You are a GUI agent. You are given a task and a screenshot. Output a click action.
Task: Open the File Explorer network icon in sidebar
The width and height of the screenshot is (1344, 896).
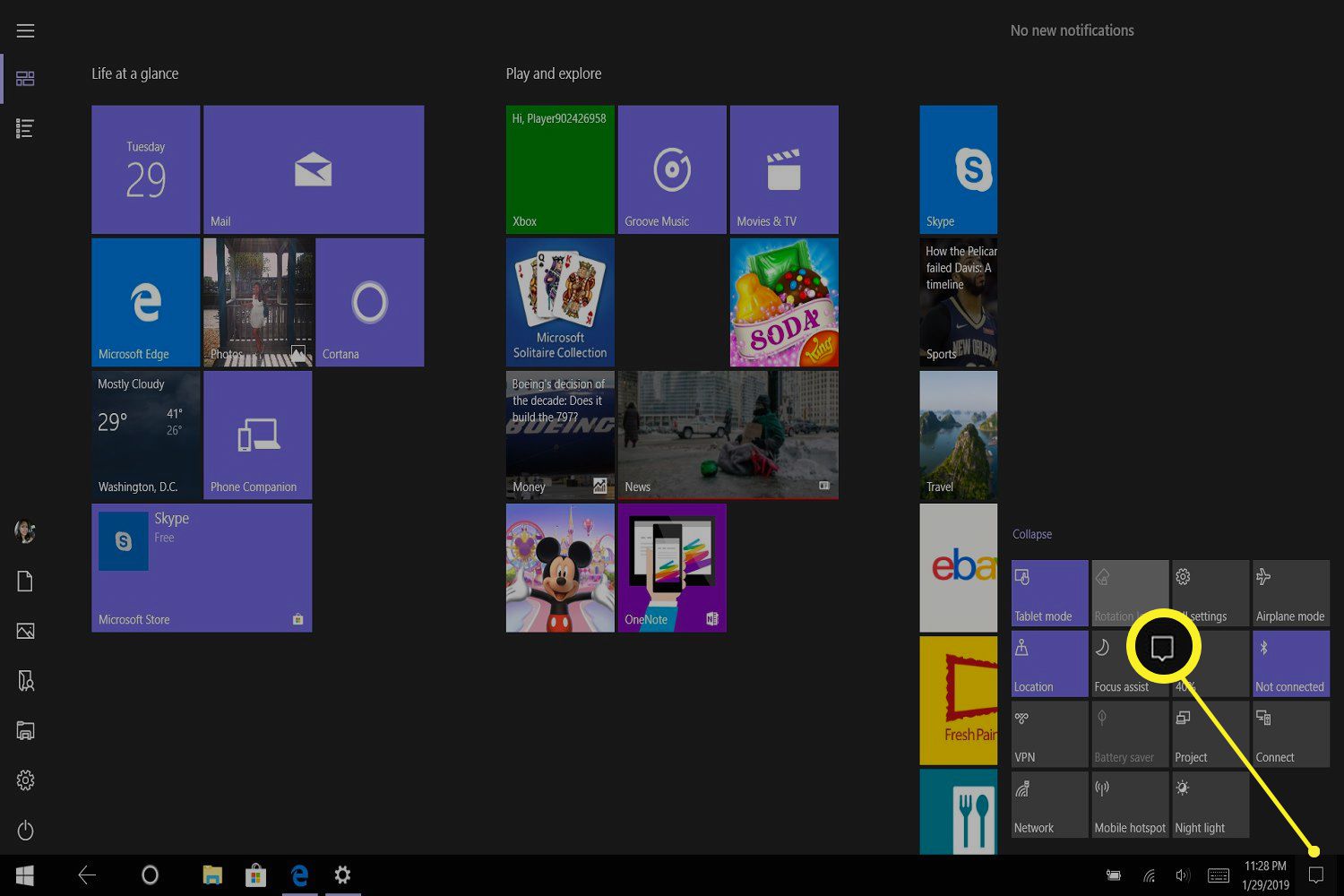(25, 731)
